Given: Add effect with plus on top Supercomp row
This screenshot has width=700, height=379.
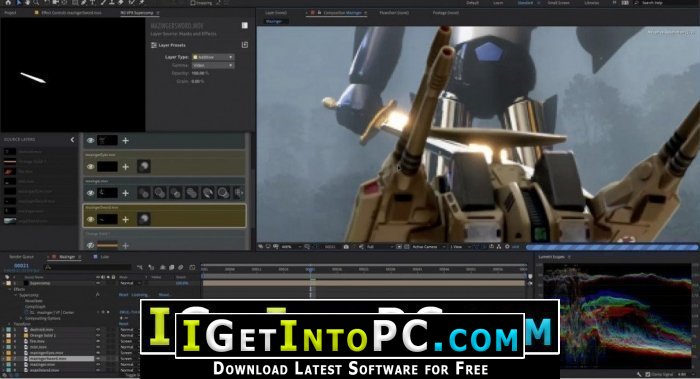Looking at the screenshot, I should pos(125,141).
